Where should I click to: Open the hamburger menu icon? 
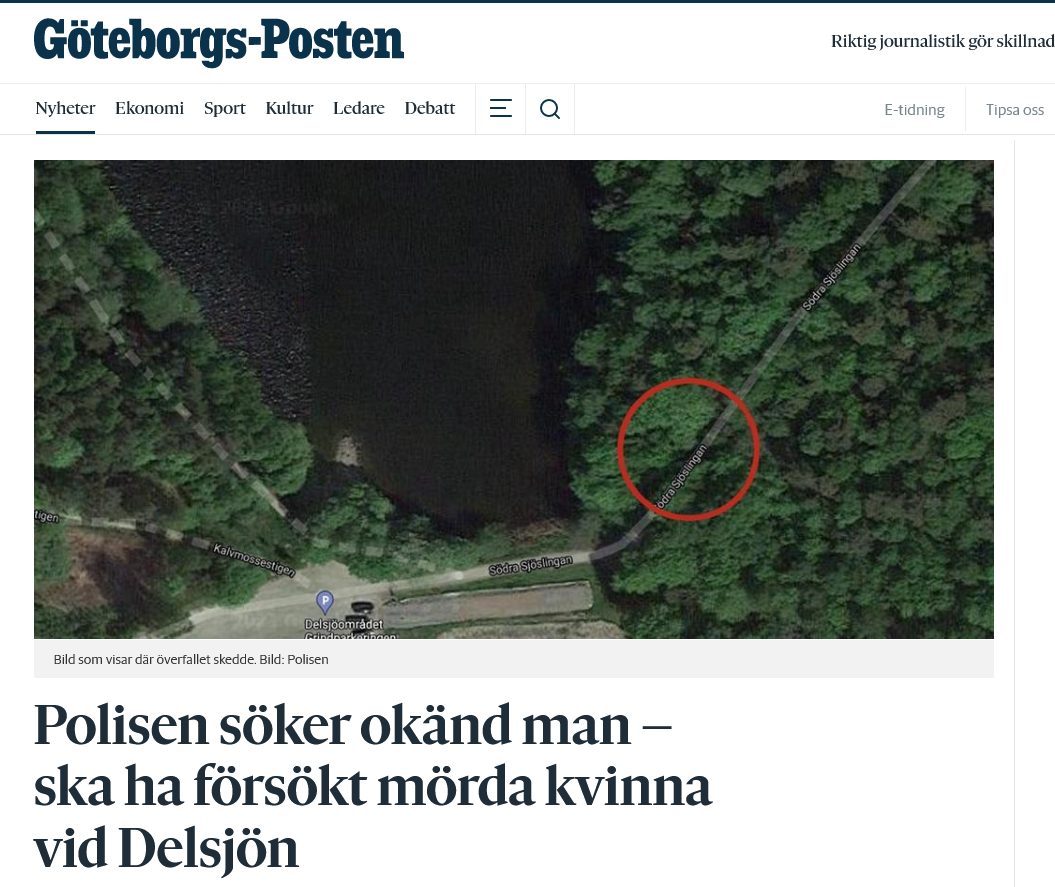pos(500,108)
